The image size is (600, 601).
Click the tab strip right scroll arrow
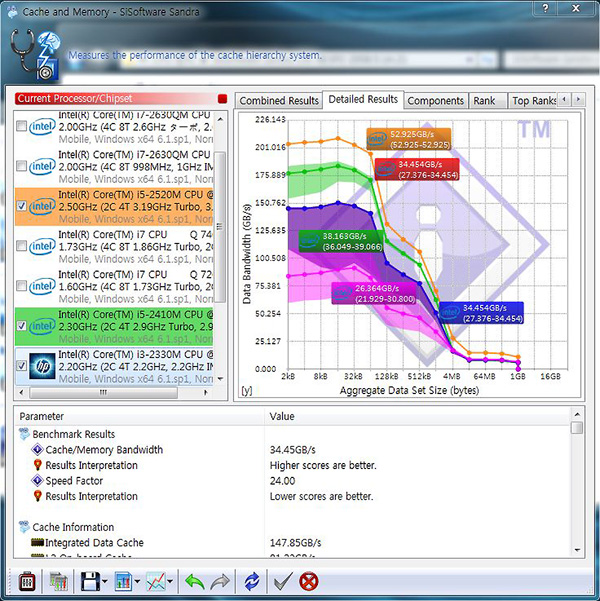pyautogui.click(x=578, y=100)
